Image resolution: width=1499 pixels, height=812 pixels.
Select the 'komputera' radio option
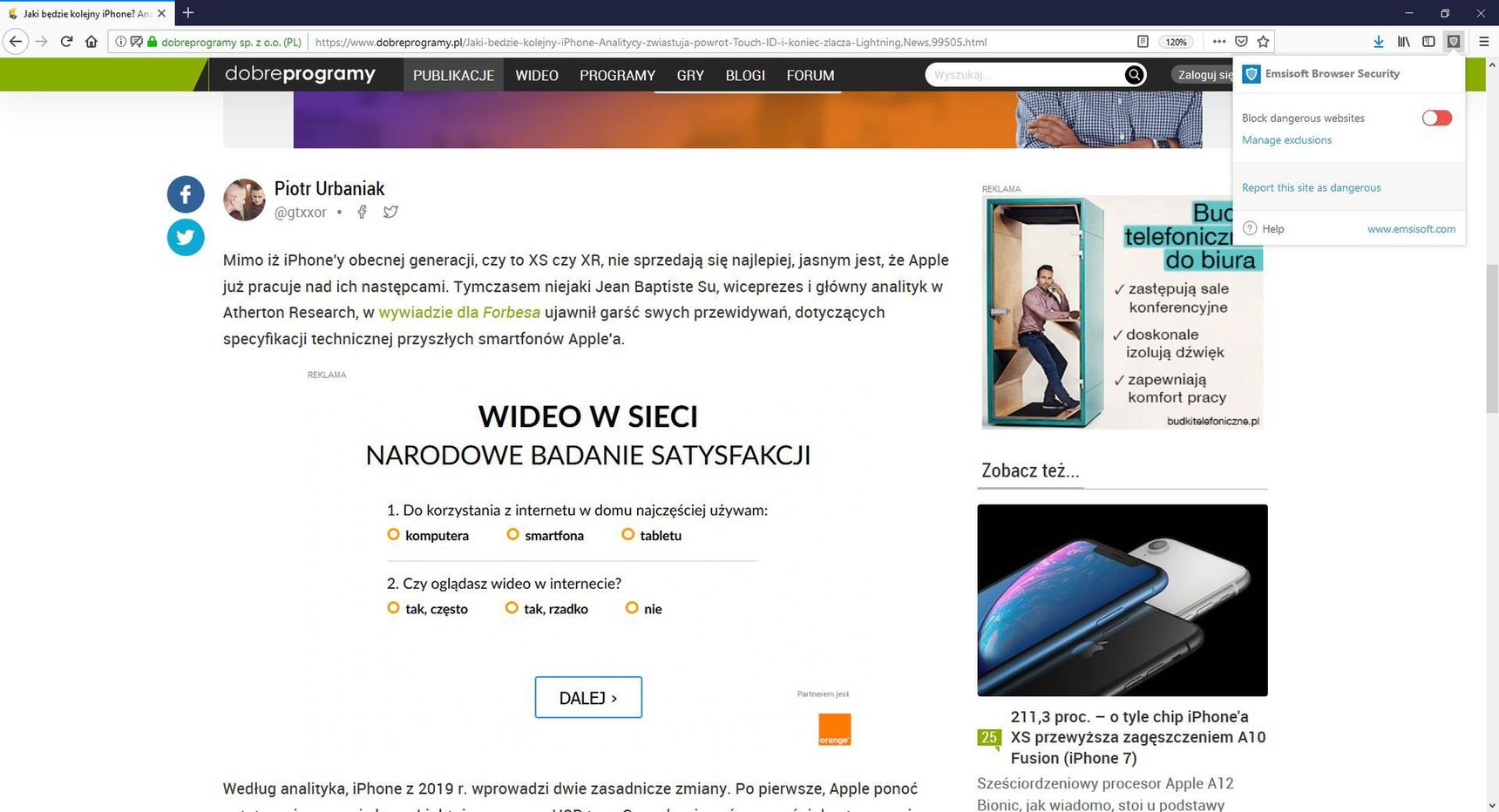pyautogui.click(x=393, y=534)
